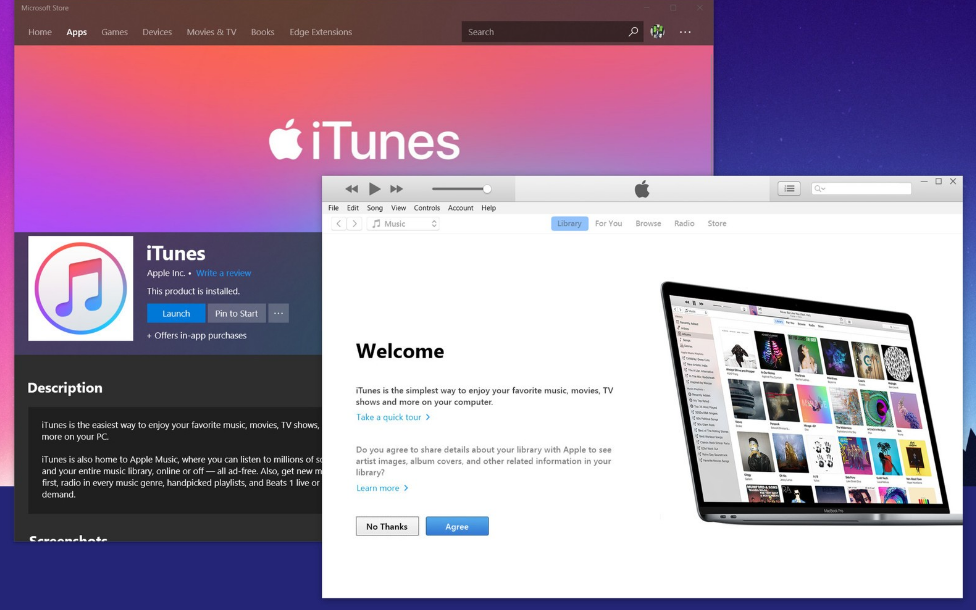Close the iTunes window
This screenshot has height=610, width=976.
point(953,182)
